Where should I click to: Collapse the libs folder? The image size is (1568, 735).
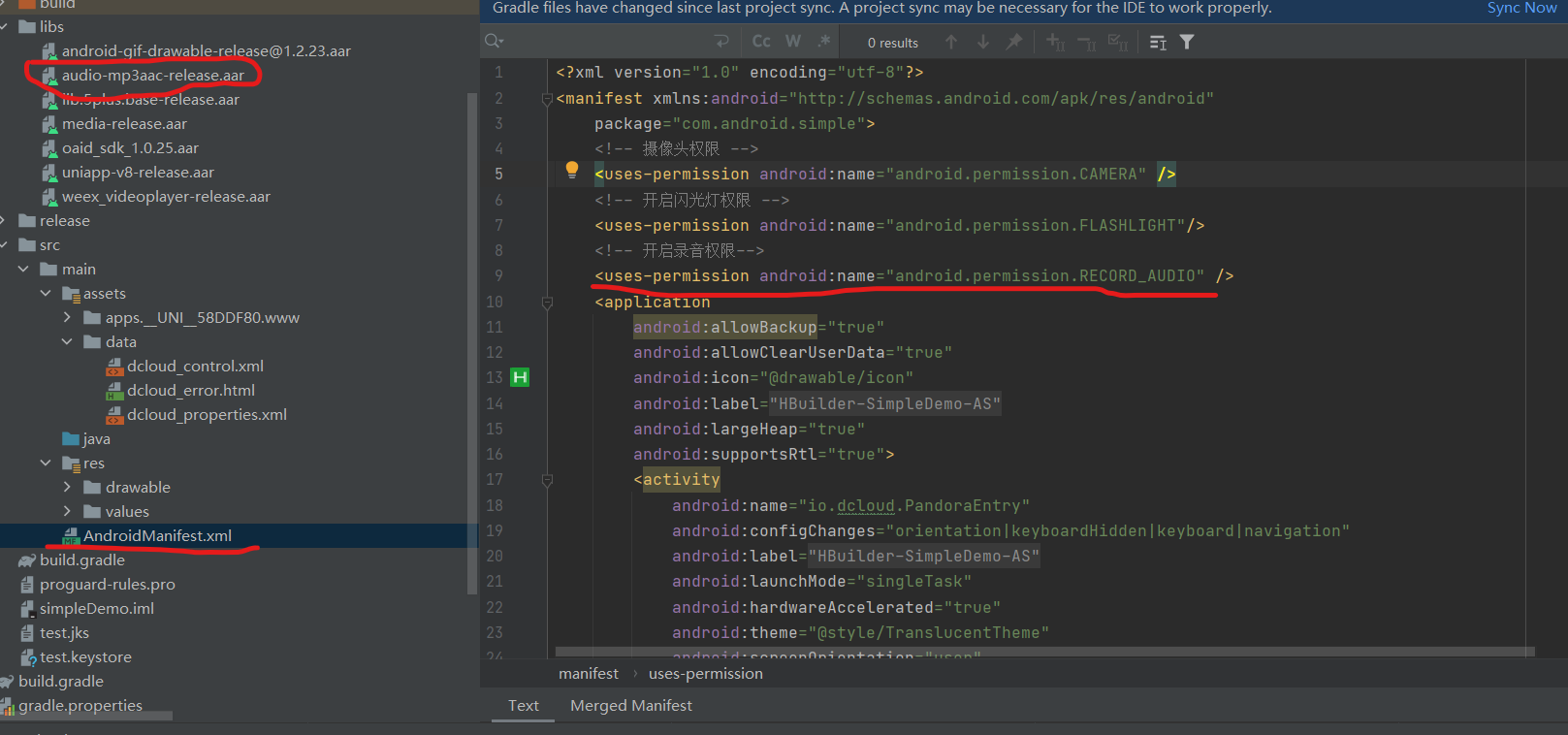click(5, 27)
